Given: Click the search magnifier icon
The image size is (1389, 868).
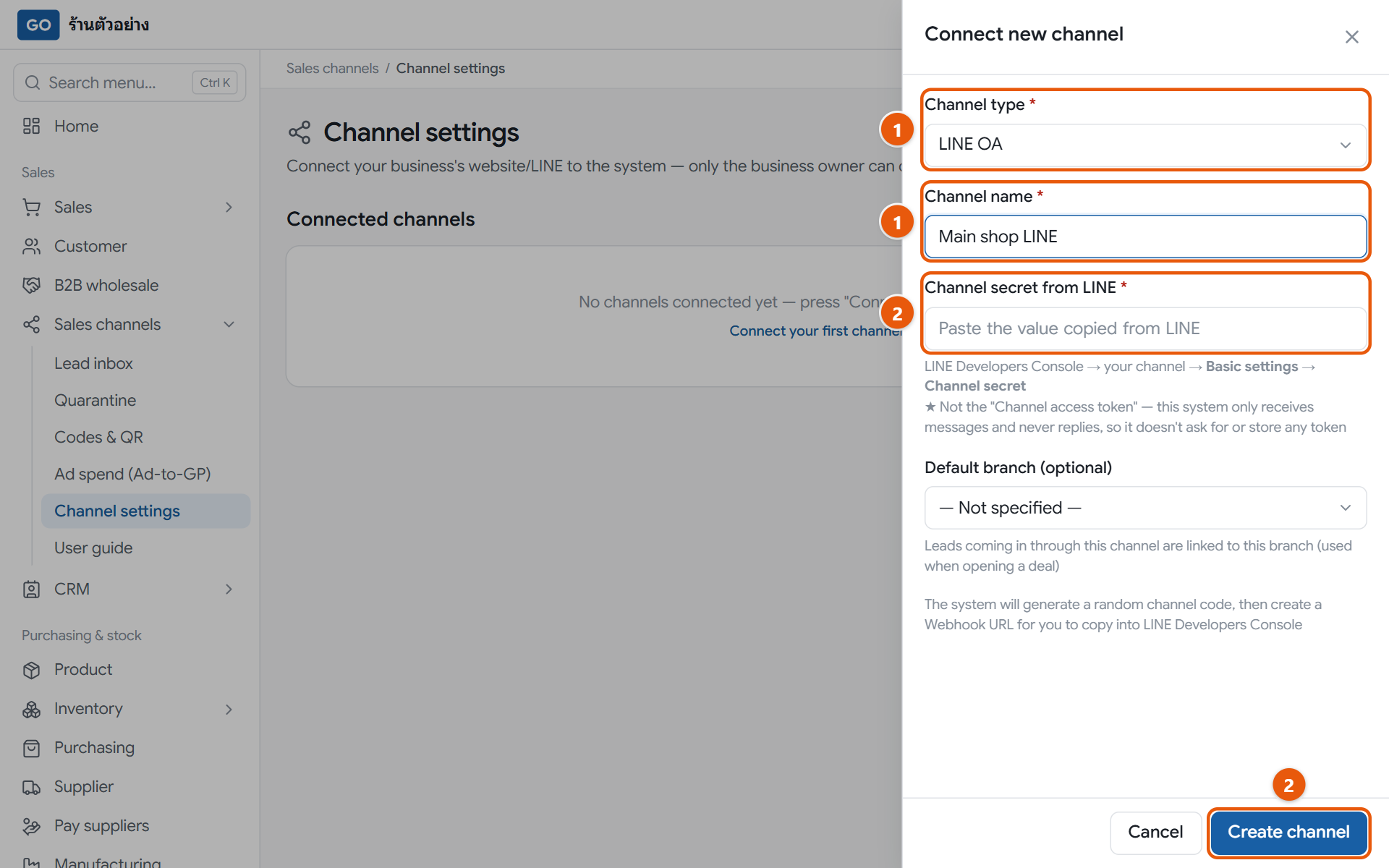Looking at the screenshot, I should coord(33,82).
